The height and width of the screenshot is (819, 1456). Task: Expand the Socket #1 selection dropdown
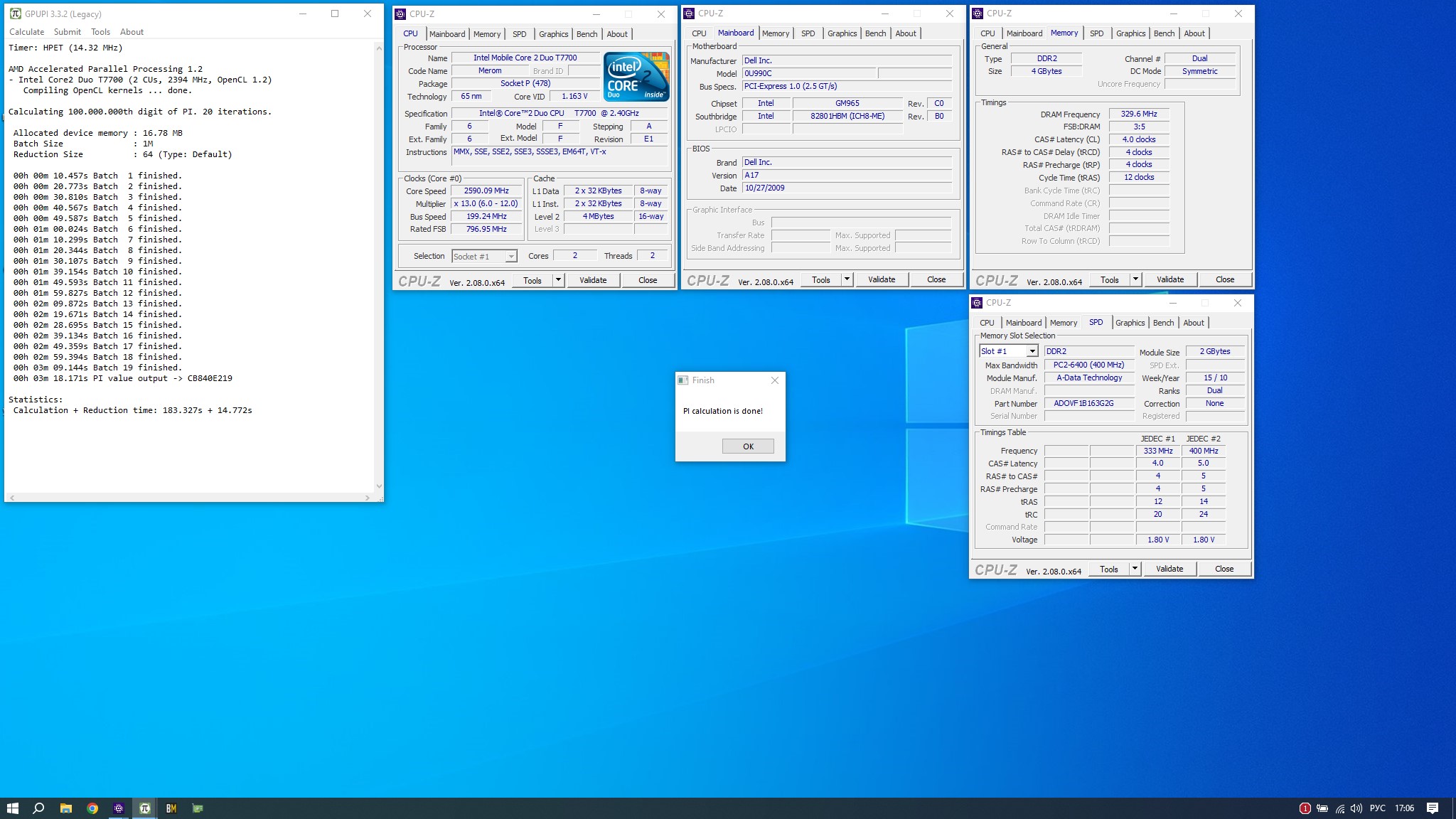[x=510, y=257]
